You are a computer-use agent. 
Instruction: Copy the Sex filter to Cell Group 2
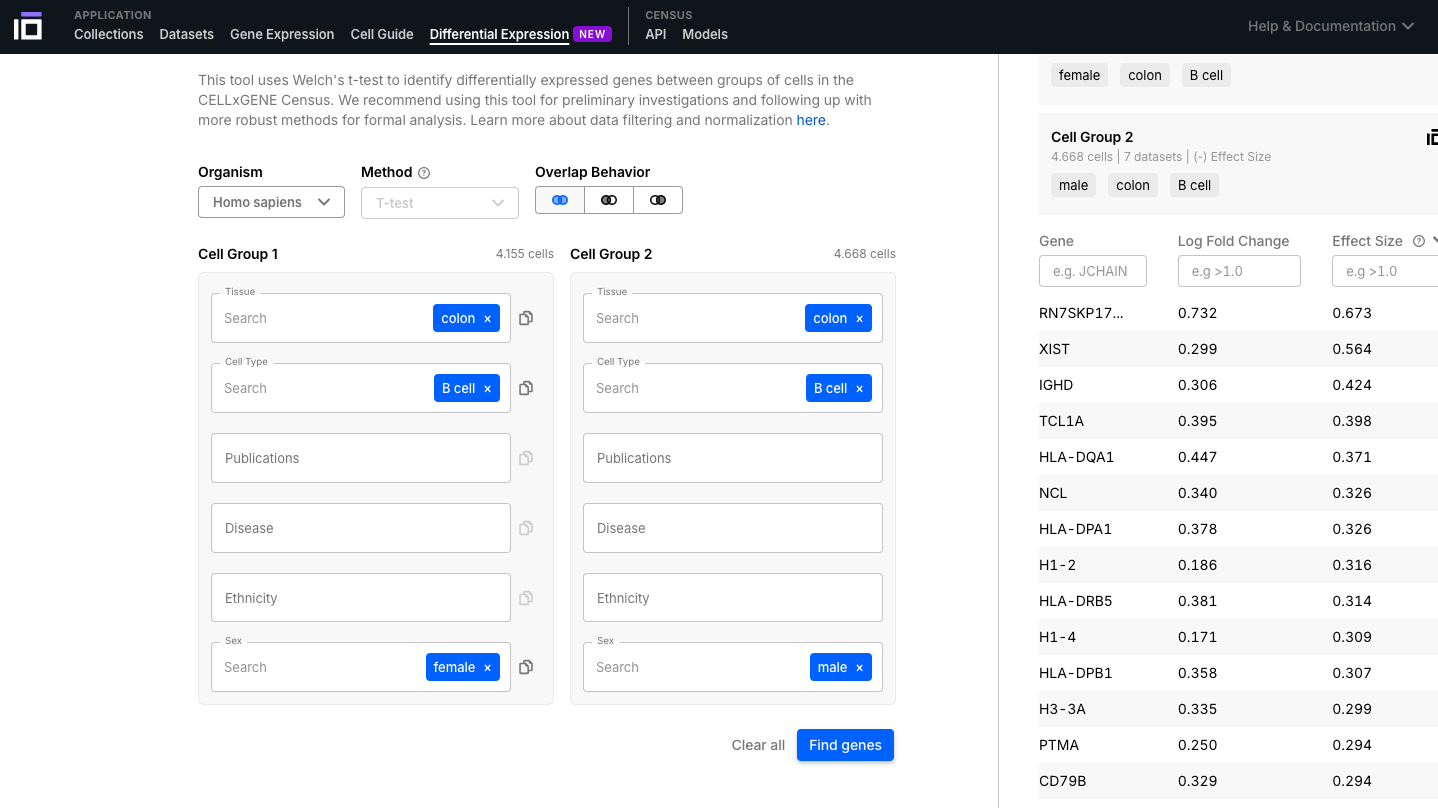[526, 667]
